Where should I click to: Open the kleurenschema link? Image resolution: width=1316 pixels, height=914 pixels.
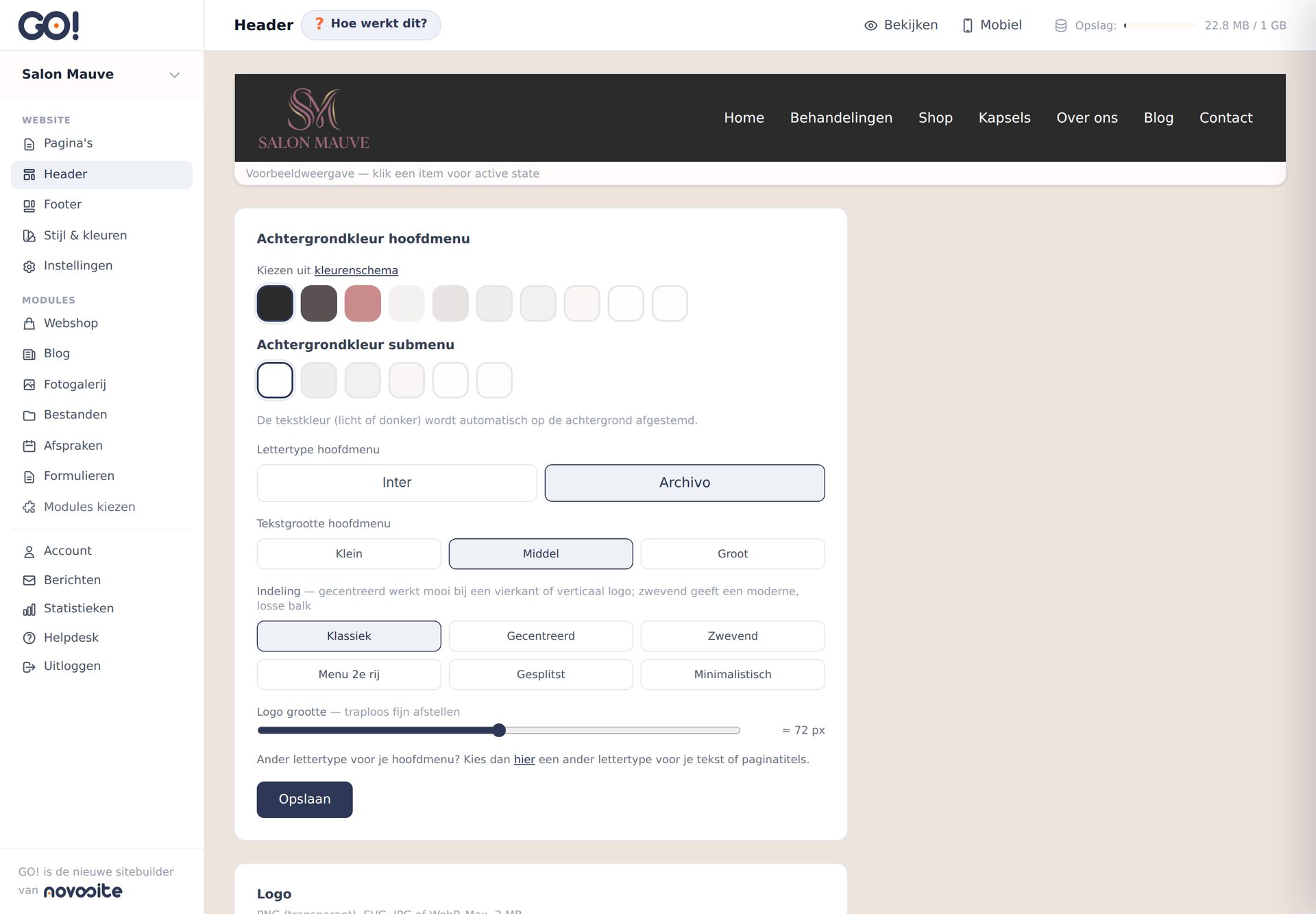(356, 270)
